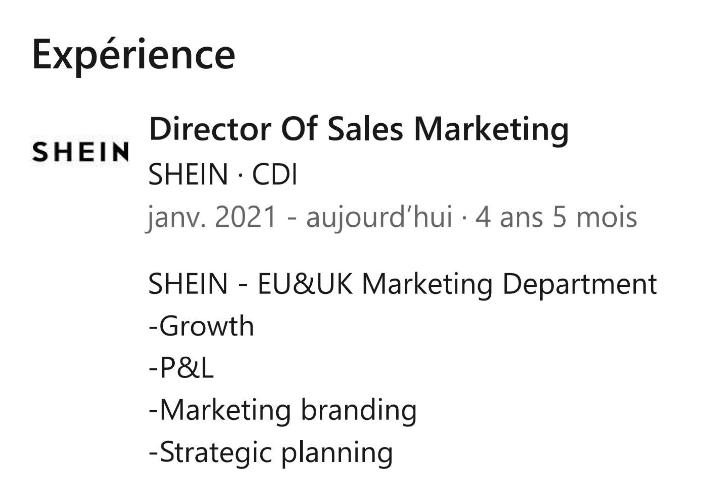The height and width of the screenshot is (485, 721).
Task: Click the -Strategic planning bullet line
Action: click(x=271, y=453)
